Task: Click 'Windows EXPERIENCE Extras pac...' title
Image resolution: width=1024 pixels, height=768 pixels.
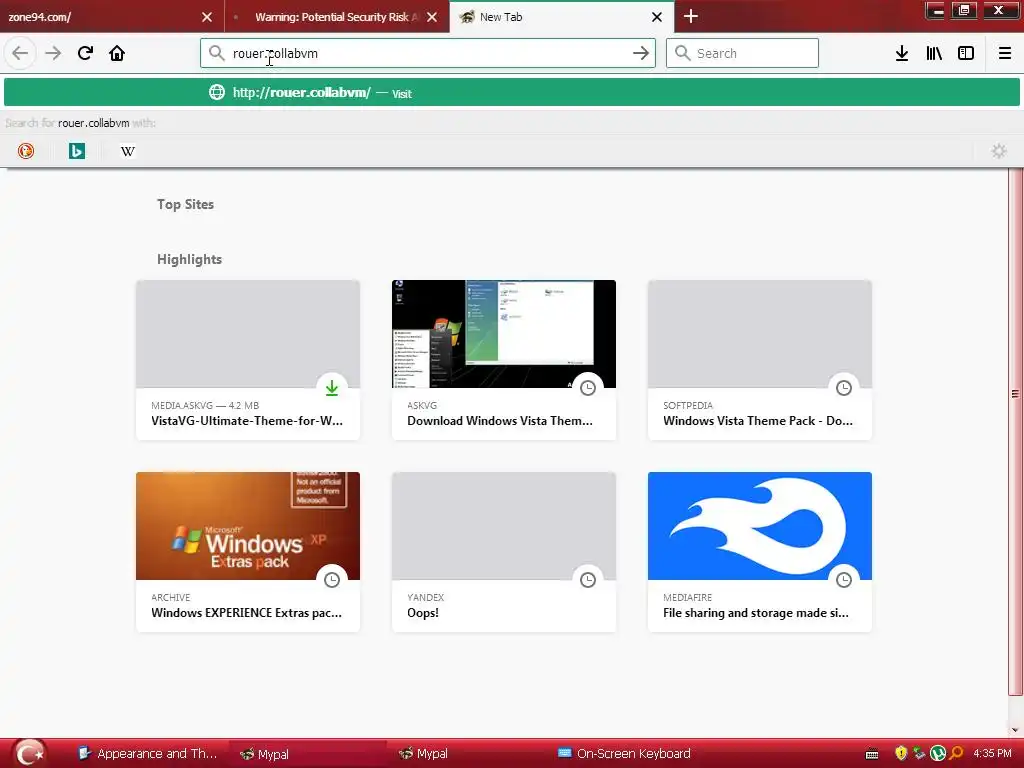Action: pos(246,613)
